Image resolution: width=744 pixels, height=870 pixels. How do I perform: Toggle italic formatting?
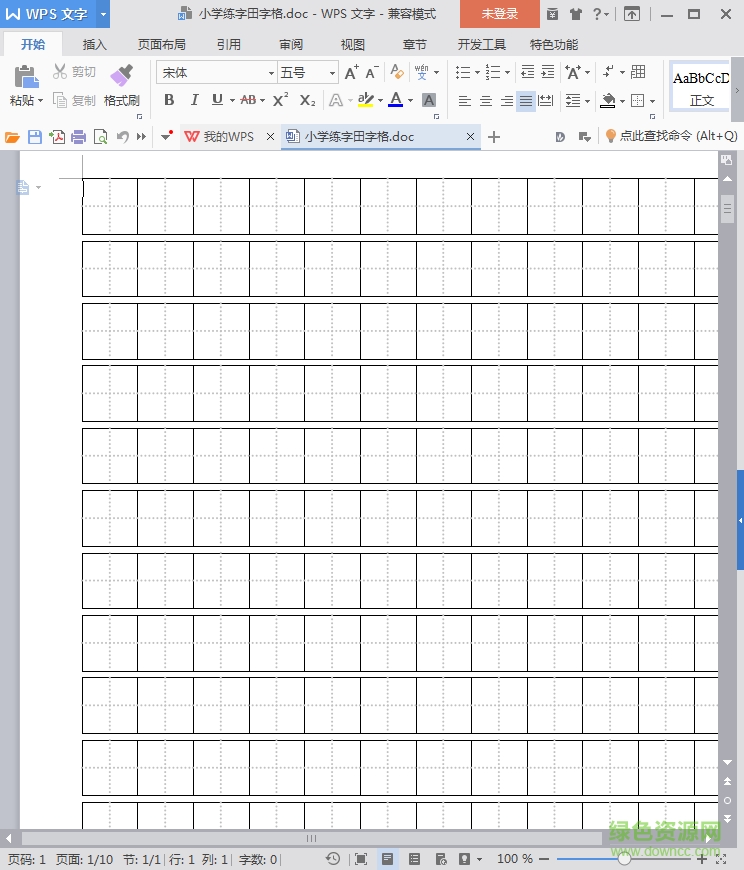coord(193,100)
